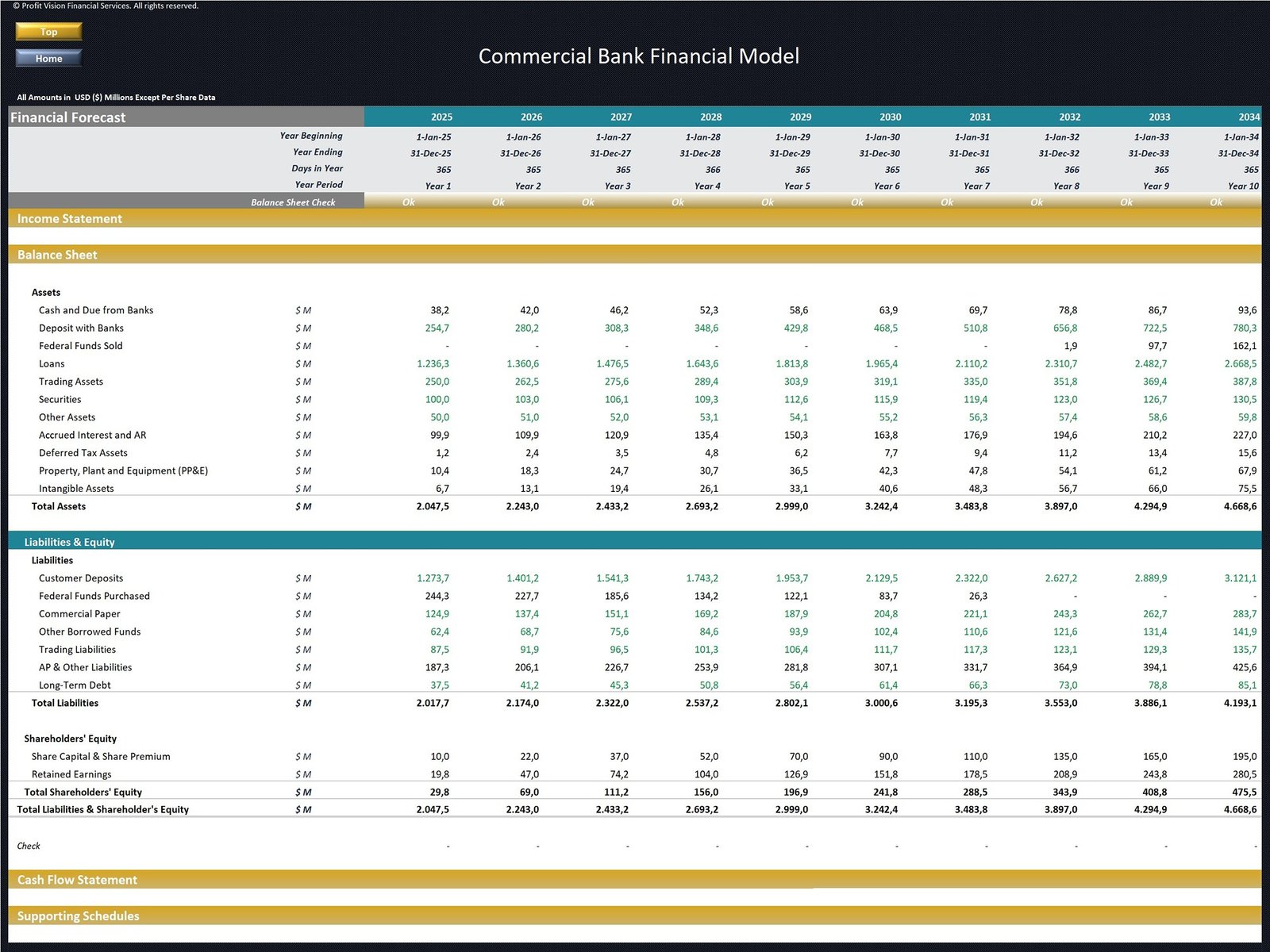The image size is (1270, 952).
Task: Select the 2030 year column header
Action: pyautogui.click(x=890, y=117)
